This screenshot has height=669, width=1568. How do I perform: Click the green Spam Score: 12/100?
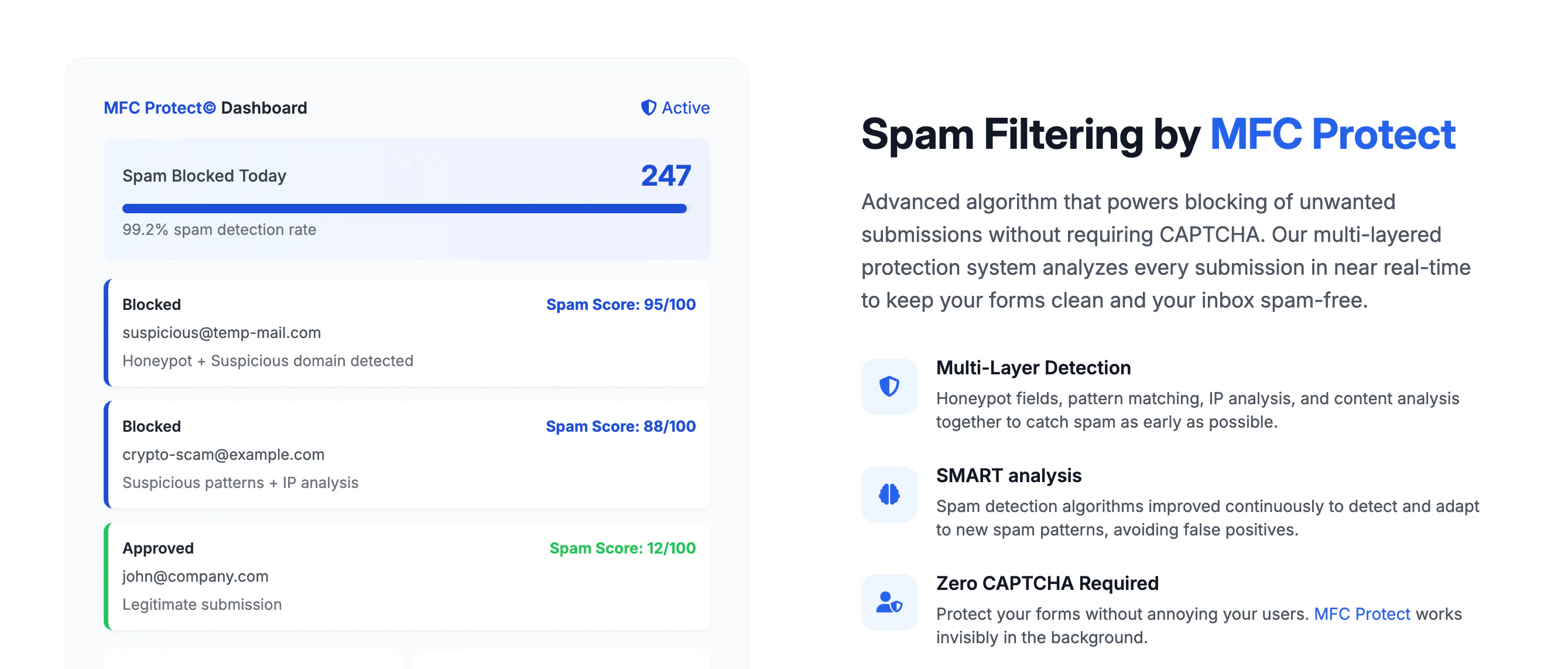pyautogui.click(x=622, y=548)
